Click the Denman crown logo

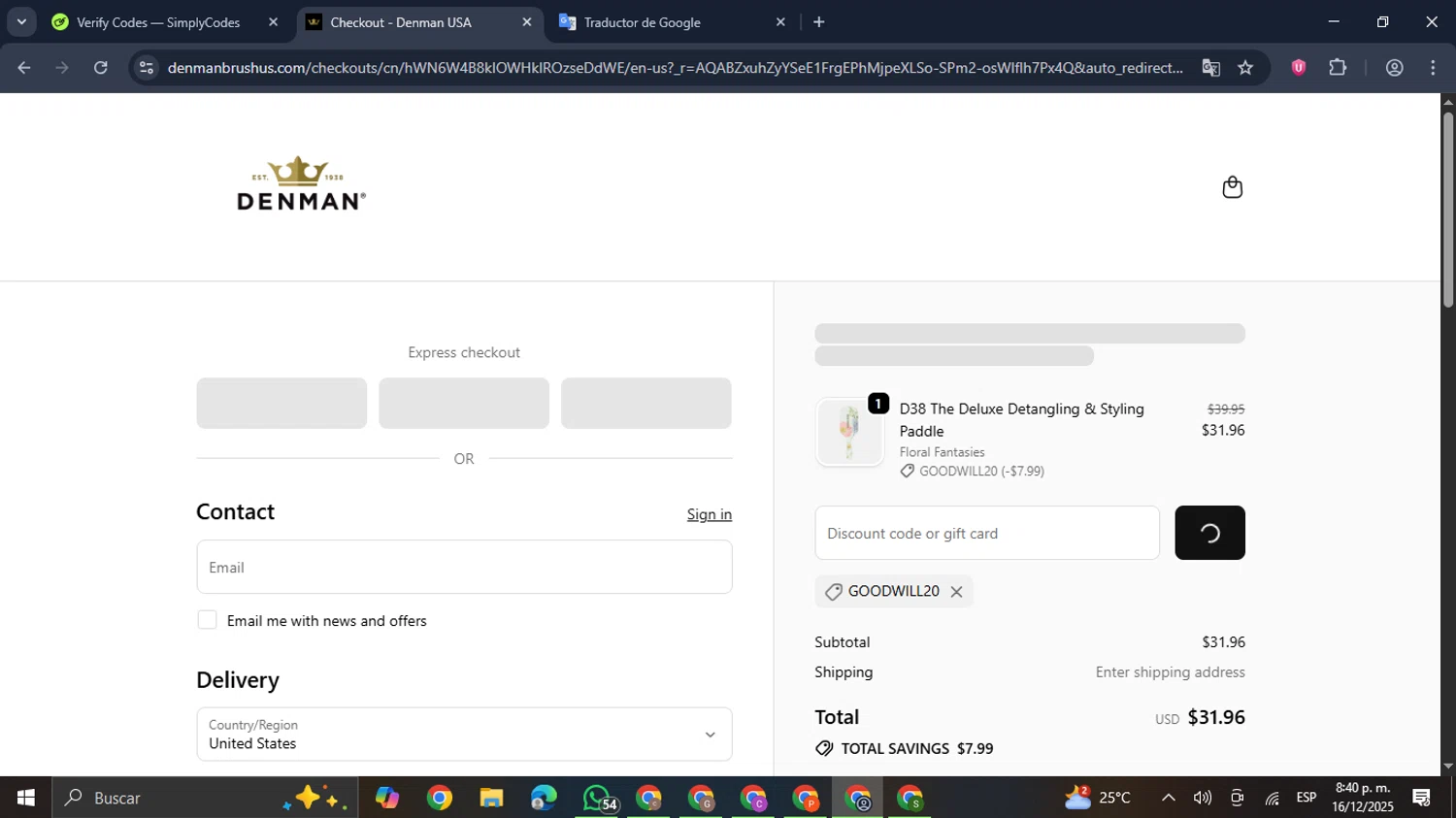coord(301,183)
